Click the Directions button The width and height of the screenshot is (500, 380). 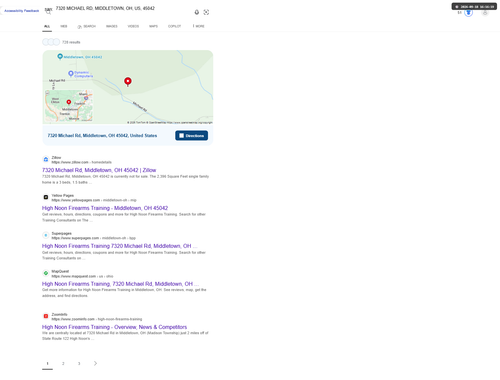(192, 136)
